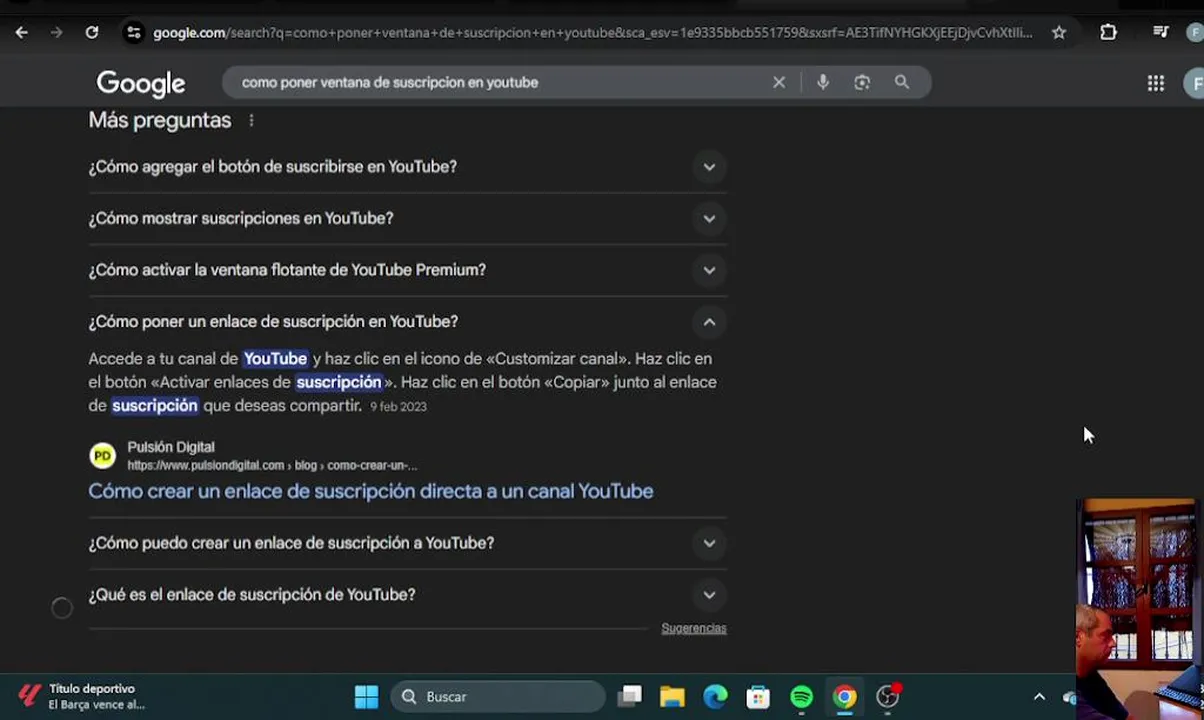Open Microsoft Store from the taskbar

(758, 697)
